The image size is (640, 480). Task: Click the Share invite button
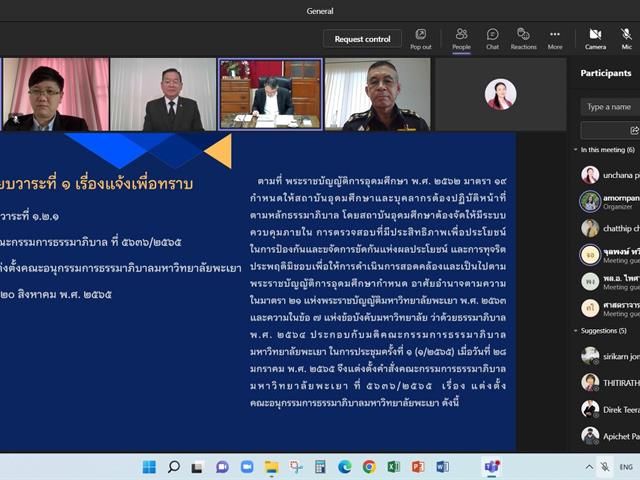(x=610, y=131)
